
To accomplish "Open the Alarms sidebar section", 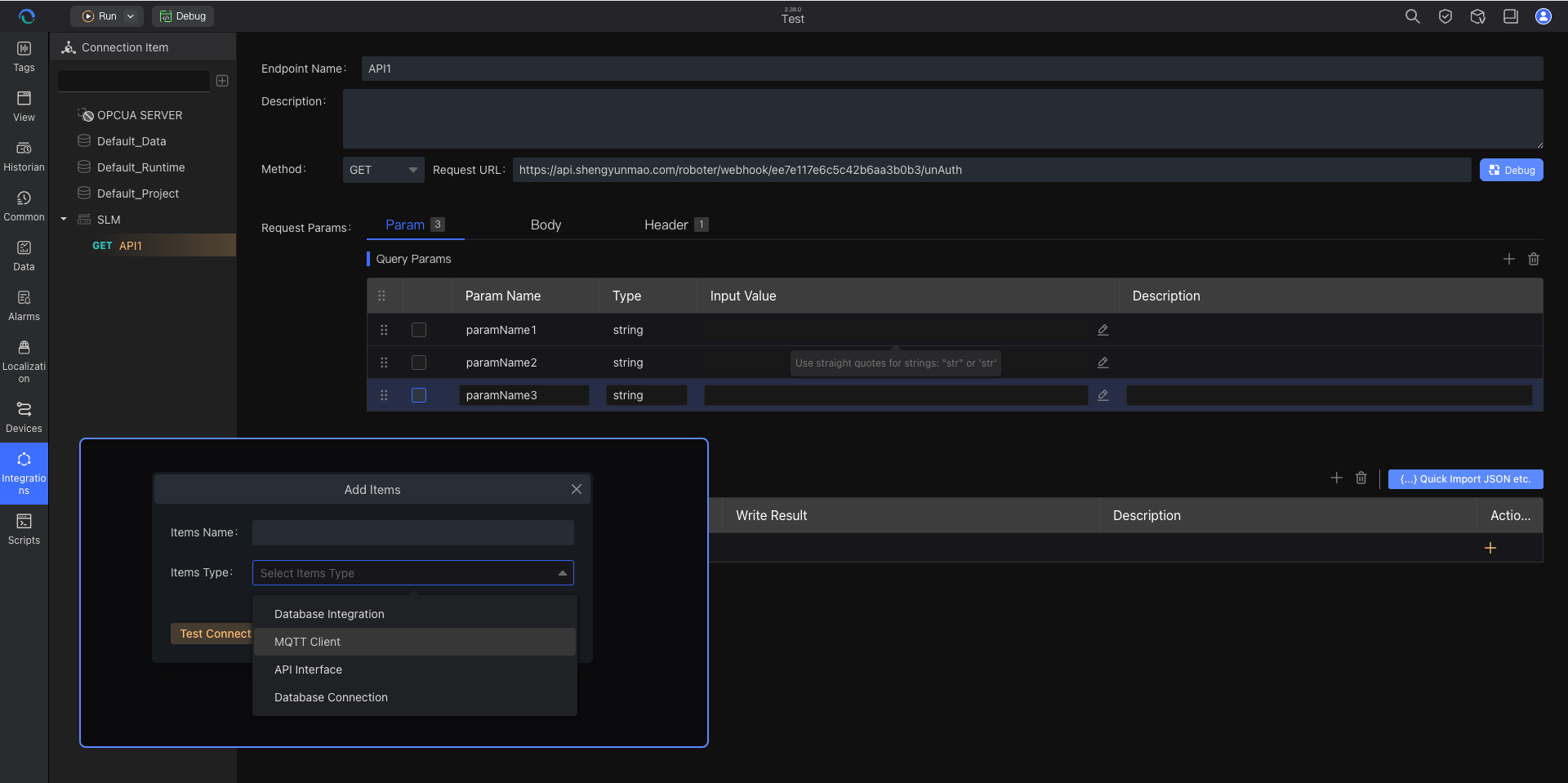I will pos(24,306).
